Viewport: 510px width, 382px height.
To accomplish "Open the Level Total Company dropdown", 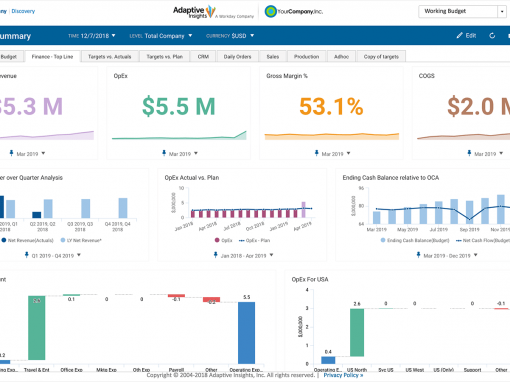I will [x=161, y=36].
